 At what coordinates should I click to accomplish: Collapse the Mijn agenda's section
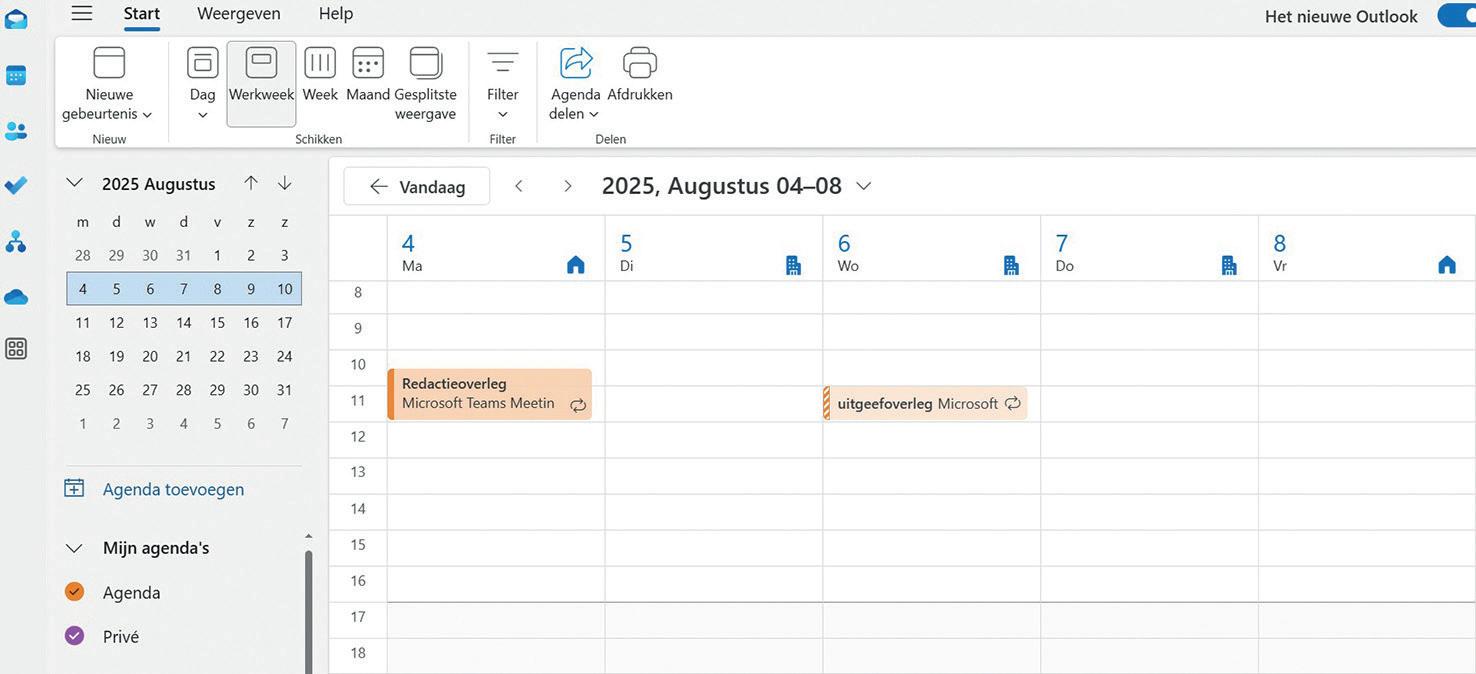74,548
